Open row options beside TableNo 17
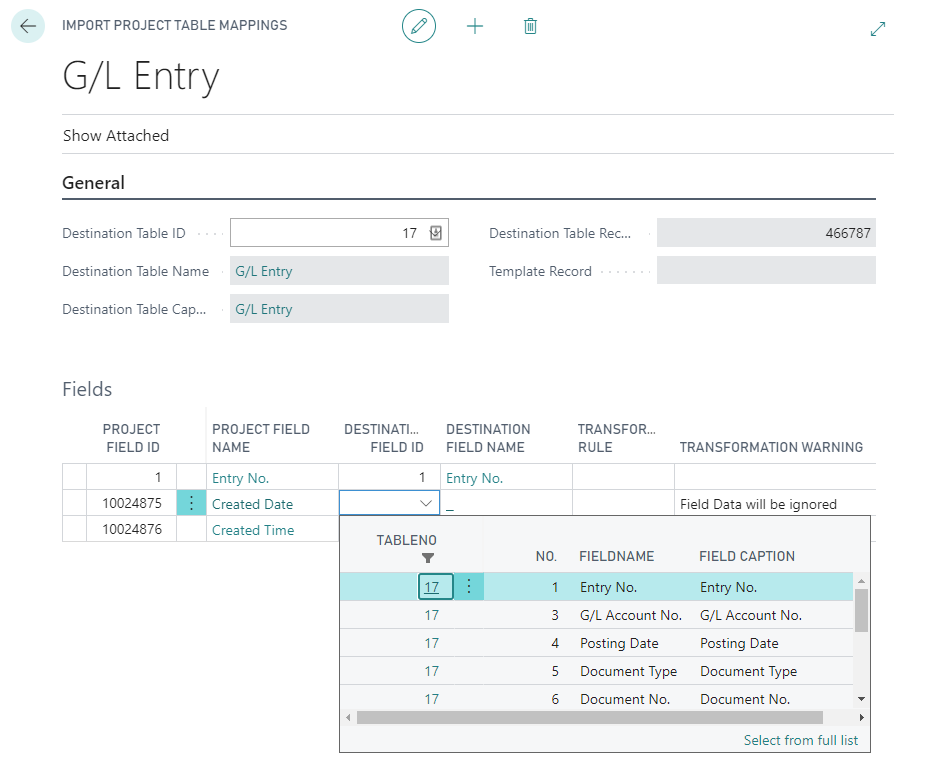 coord(469,587)
